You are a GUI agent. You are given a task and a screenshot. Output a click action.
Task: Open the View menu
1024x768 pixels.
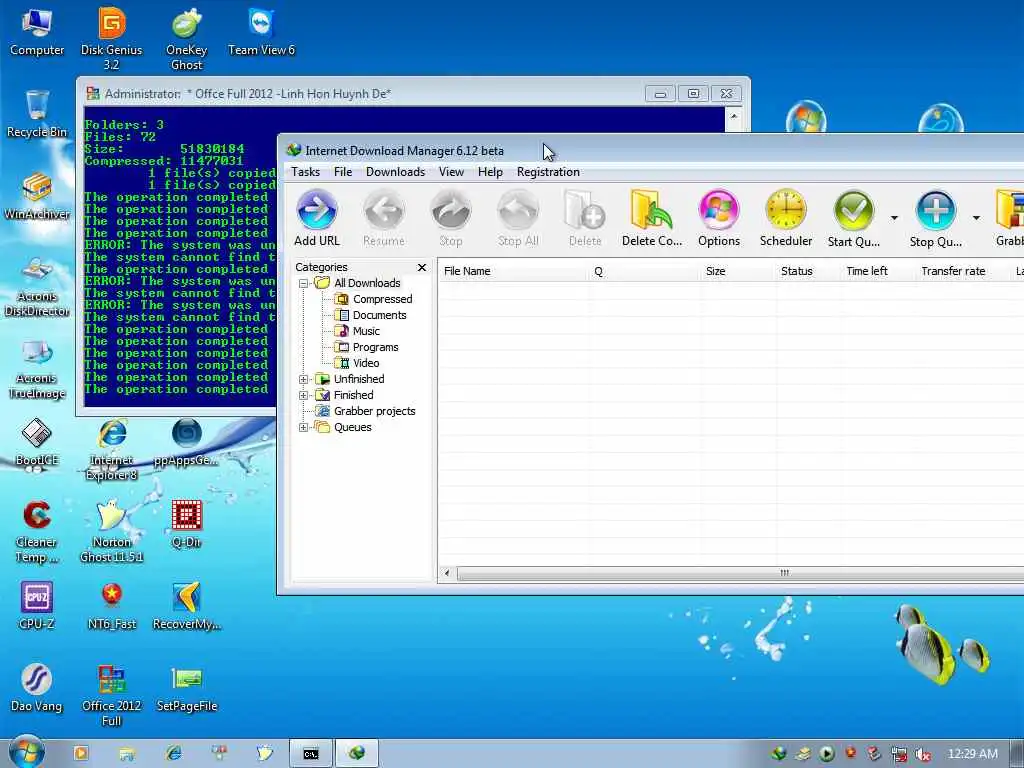coord(451,172)
